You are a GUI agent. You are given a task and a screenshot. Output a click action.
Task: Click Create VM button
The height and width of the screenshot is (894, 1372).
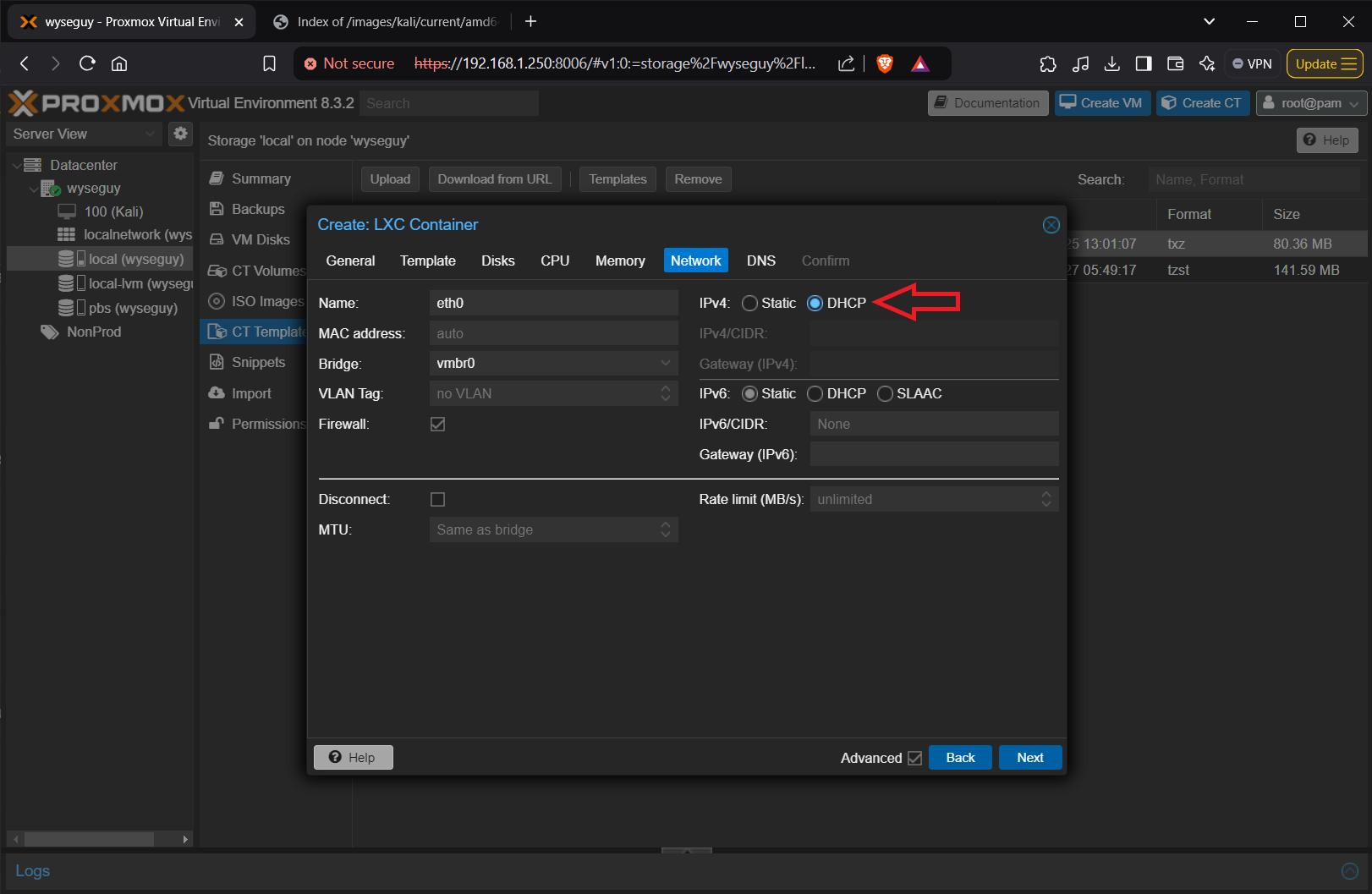(x=1102, y=102)
